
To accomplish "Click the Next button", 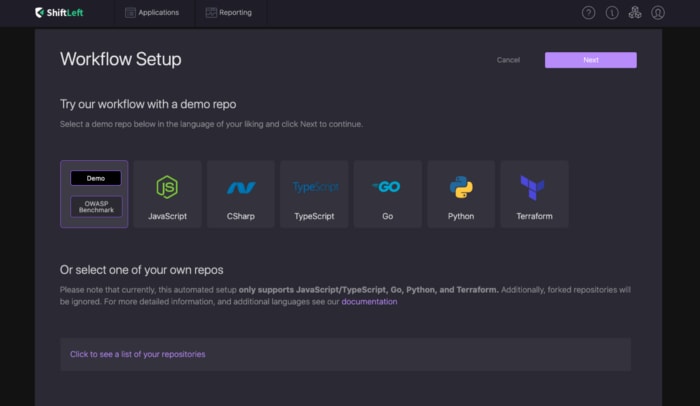I will [x=591, y=60].
